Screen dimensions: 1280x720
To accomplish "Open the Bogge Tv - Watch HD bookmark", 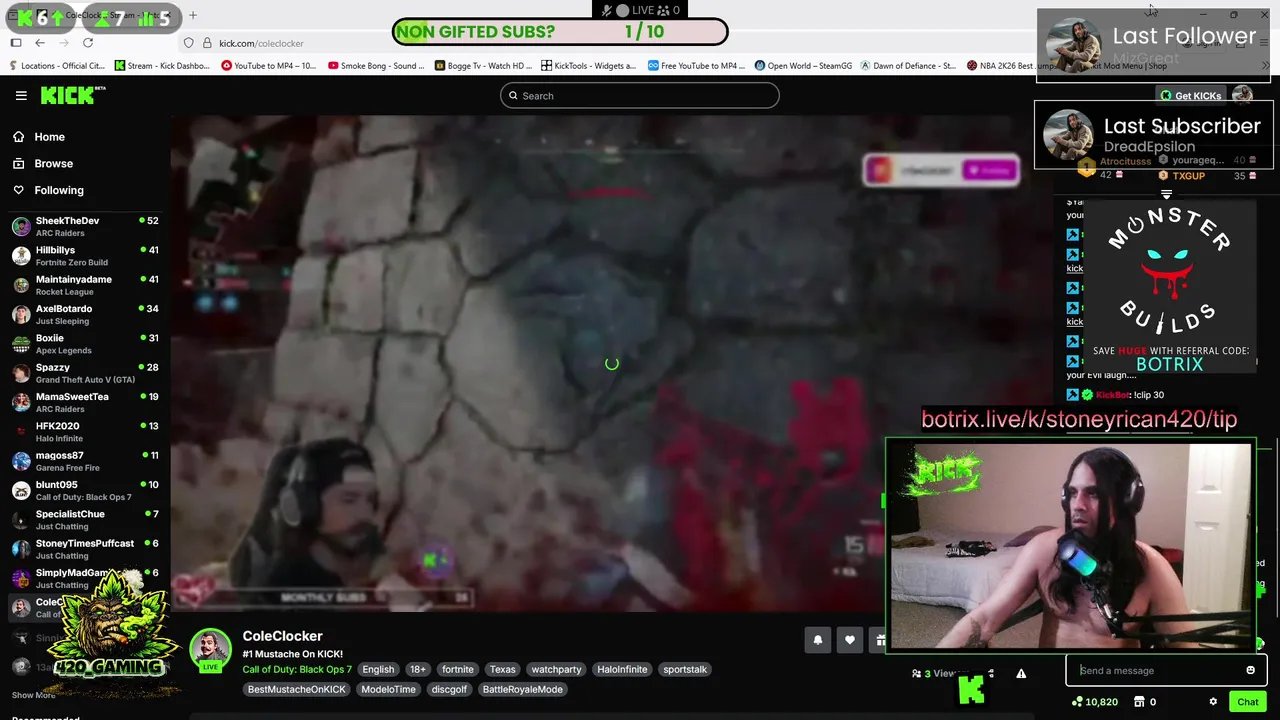I will click(483, 66).
